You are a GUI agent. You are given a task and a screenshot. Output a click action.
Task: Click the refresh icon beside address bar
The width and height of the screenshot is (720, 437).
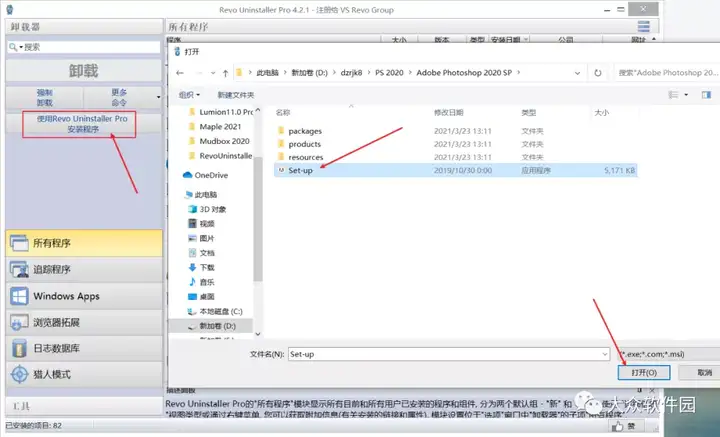point(597,73)
